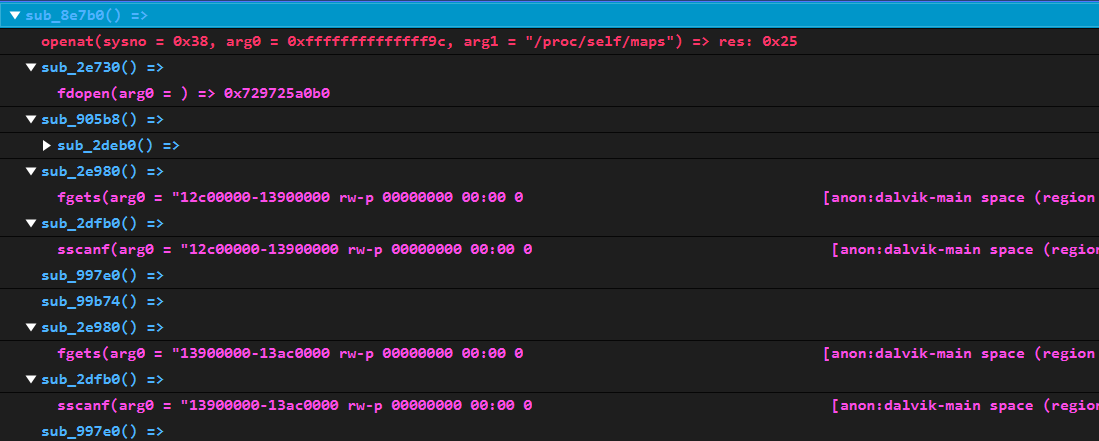
Task: Select the fdopen call returning 0x729725a0b0
Action: point(194,93)
